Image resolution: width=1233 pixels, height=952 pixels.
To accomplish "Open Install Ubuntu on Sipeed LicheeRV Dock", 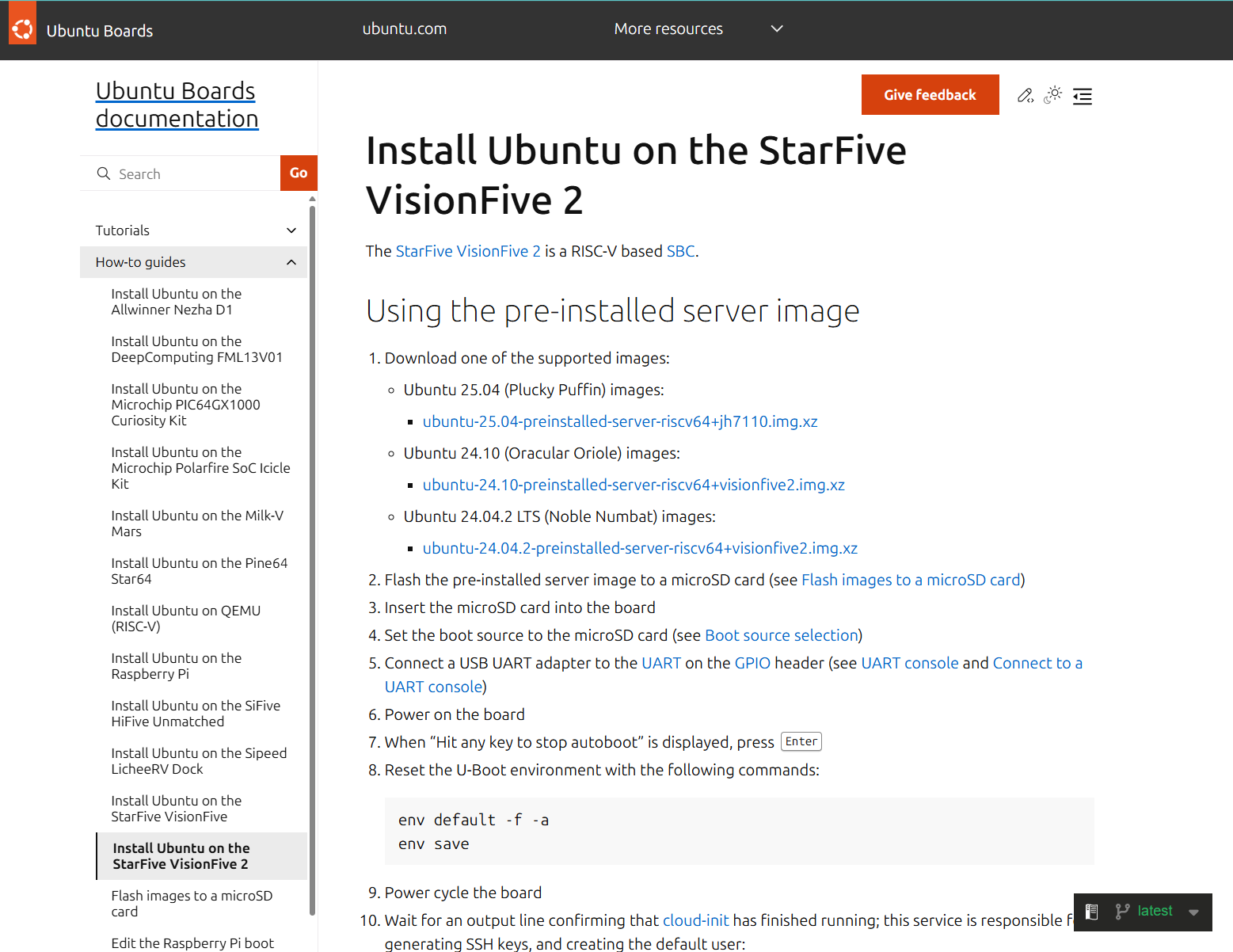I will pyautogui.click(x=200, y=761).
